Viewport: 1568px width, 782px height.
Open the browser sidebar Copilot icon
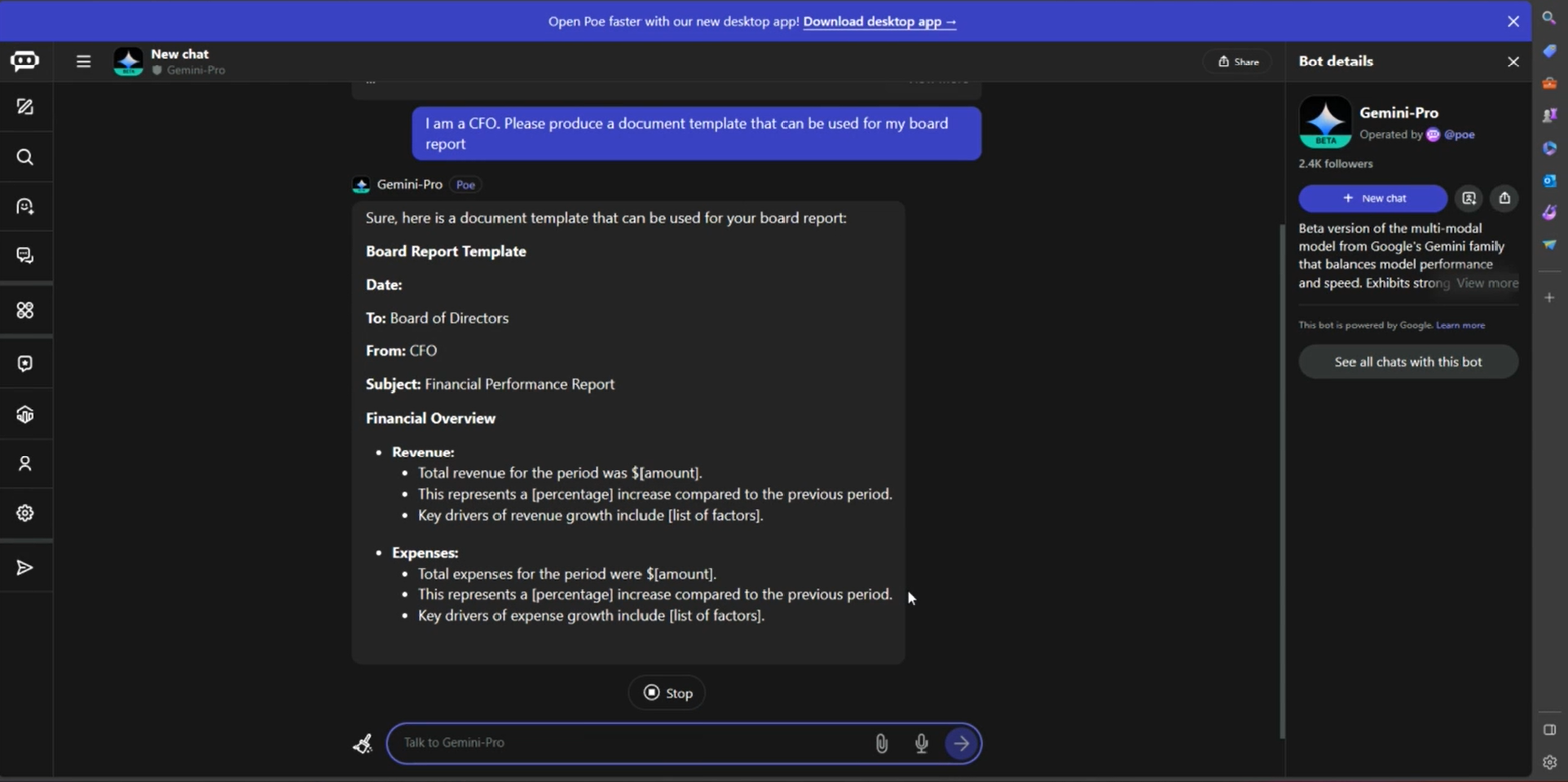pos(1549,148)
